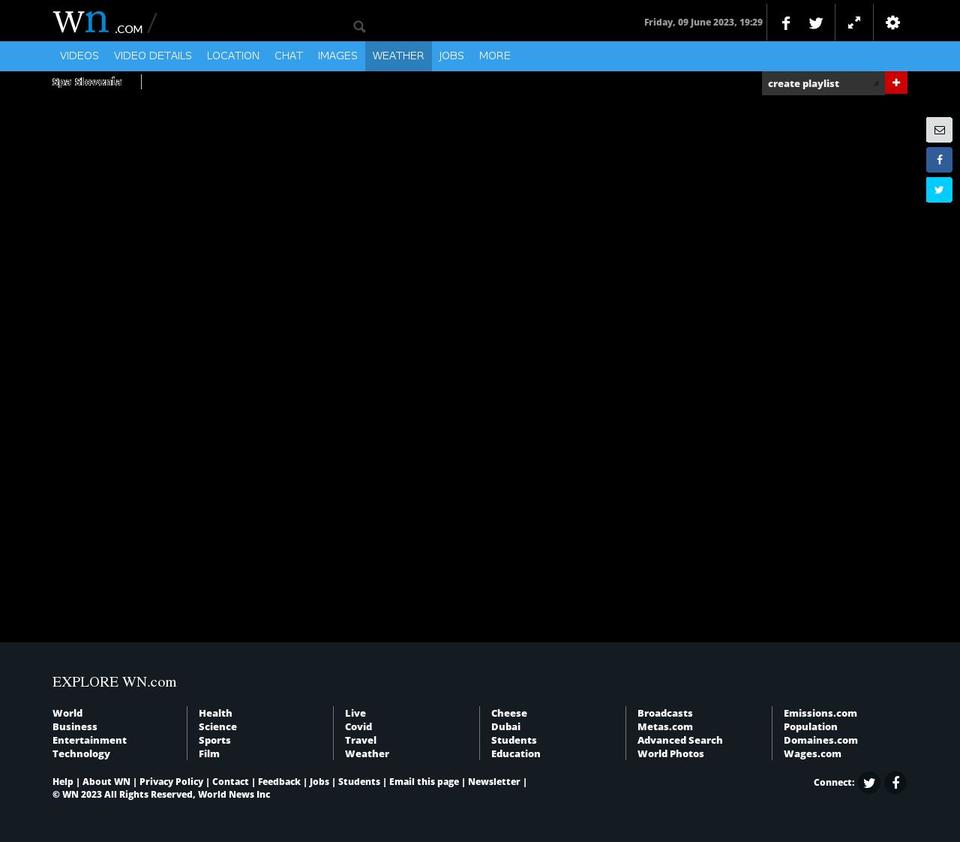Open the Metas.com footer link
This screenshot has height=842, width=960.
[x=665, y=727]
